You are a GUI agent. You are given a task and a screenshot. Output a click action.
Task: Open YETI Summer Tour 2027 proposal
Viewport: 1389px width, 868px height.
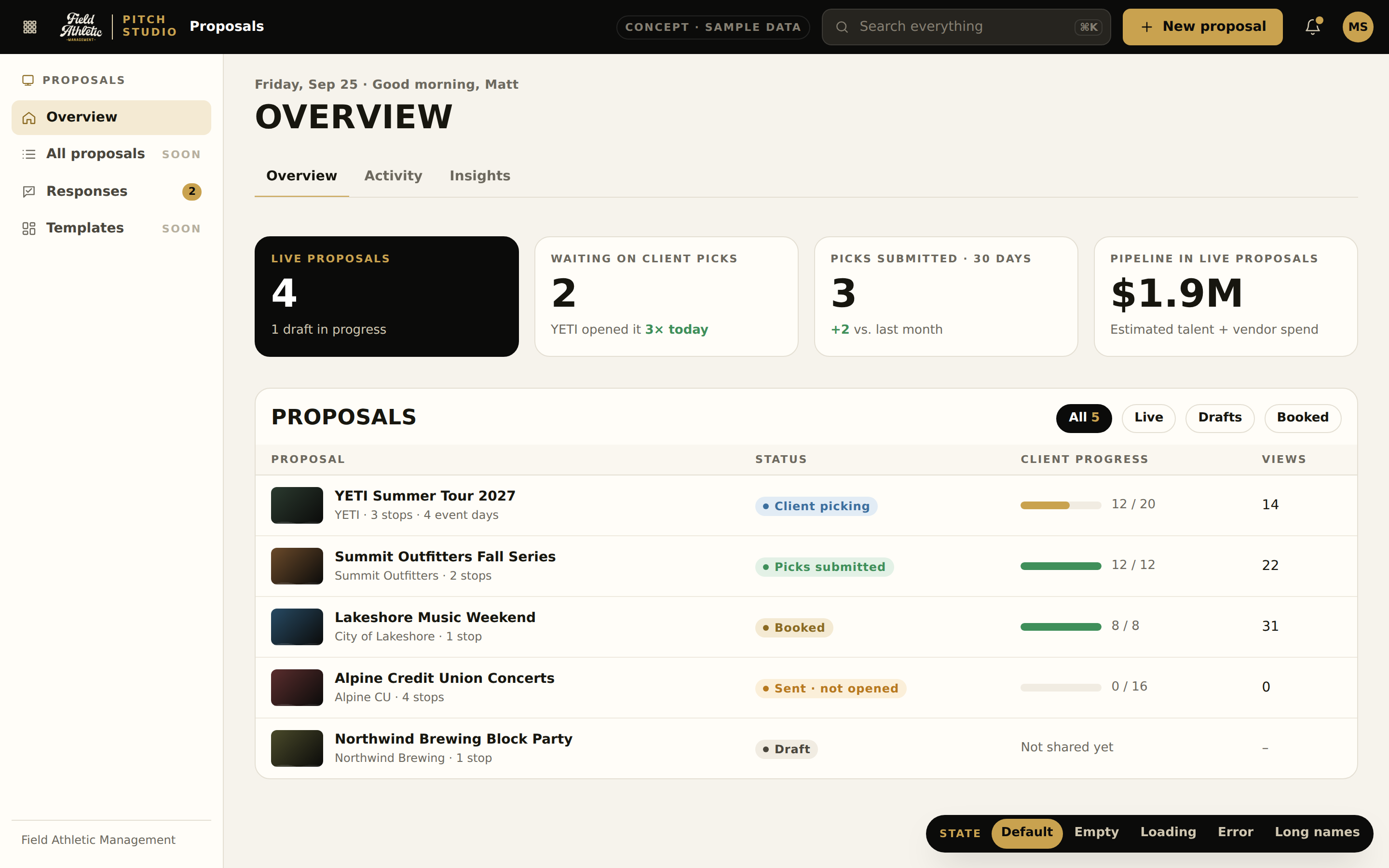pyautogui.click(x=425, y=496)
